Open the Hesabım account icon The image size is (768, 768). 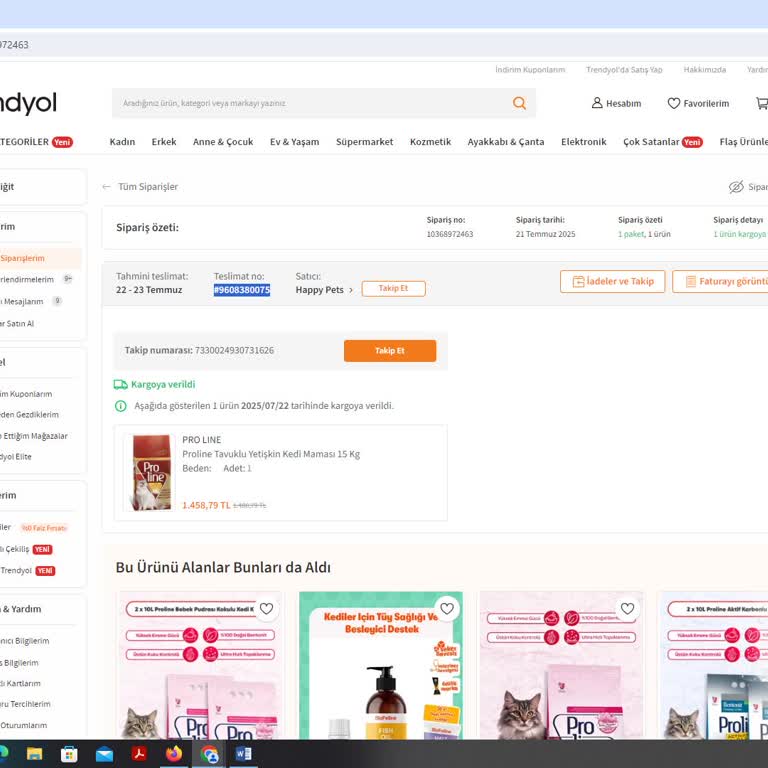[x=597, y=103]
